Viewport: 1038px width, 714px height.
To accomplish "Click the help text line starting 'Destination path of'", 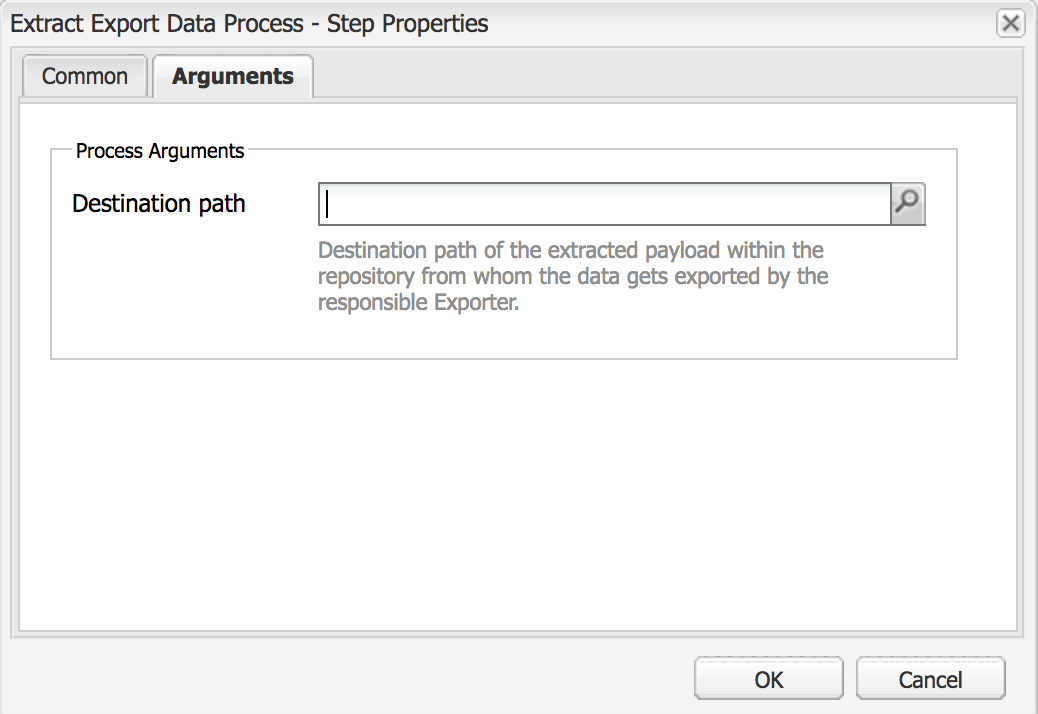I will (x=571, y=250).
